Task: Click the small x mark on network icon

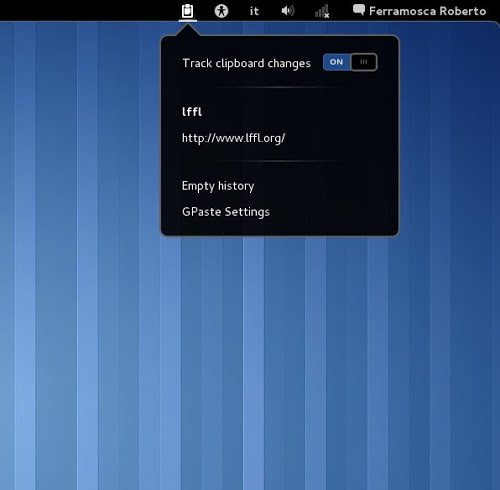Action: coord(327,15)
